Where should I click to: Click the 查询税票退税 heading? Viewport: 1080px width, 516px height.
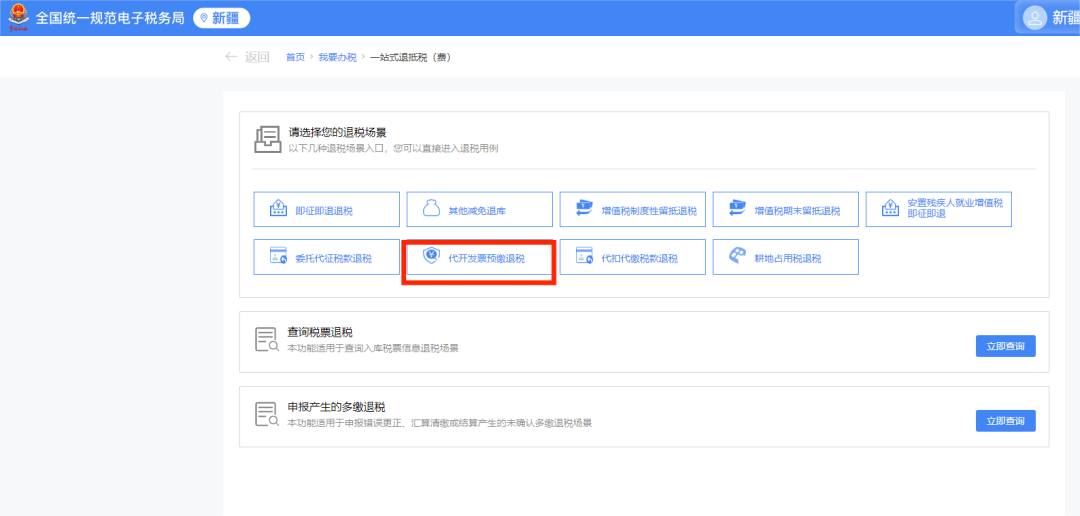tap(321, 332)
